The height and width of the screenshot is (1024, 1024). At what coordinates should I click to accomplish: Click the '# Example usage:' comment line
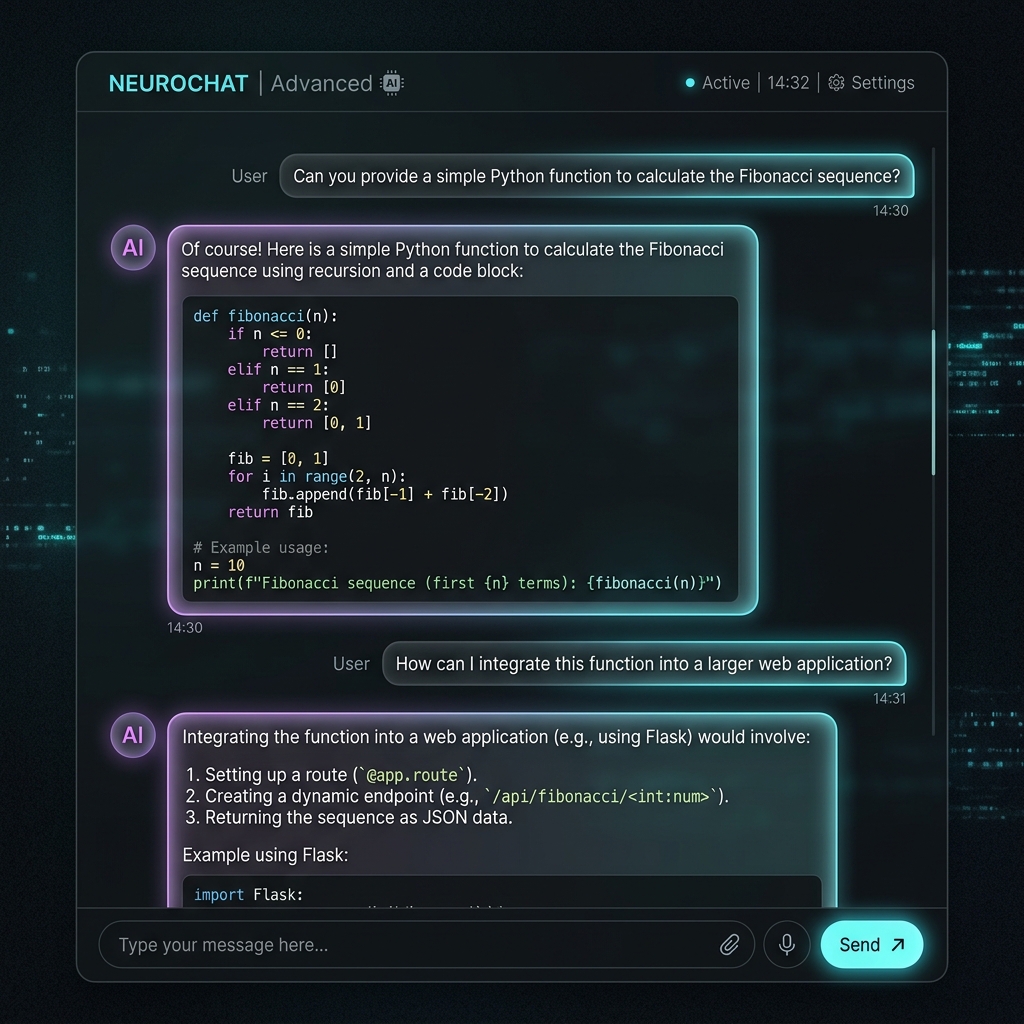pos(261,548)
